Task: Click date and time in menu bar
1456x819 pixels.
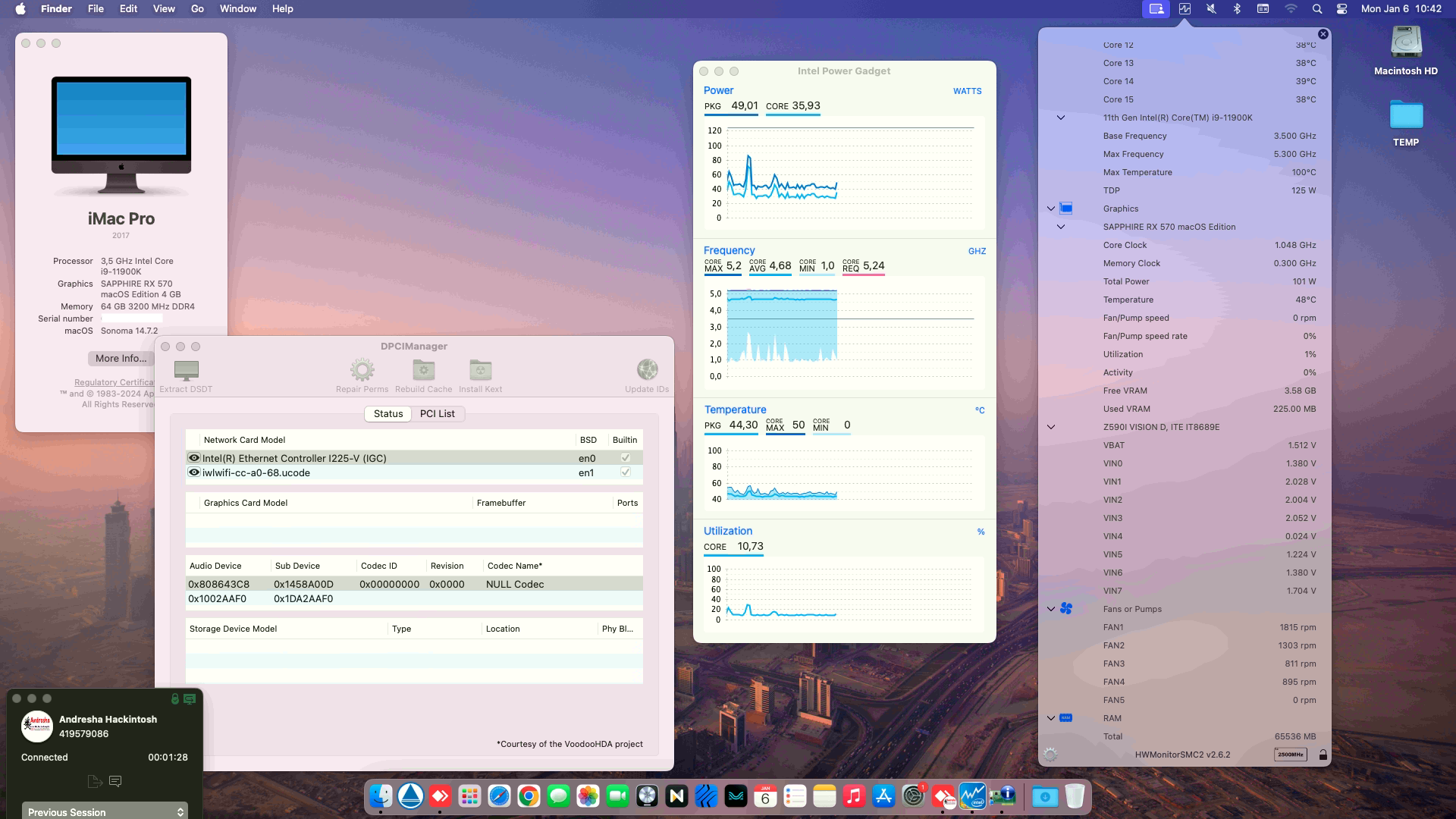Action: (x=1401, y=9)
